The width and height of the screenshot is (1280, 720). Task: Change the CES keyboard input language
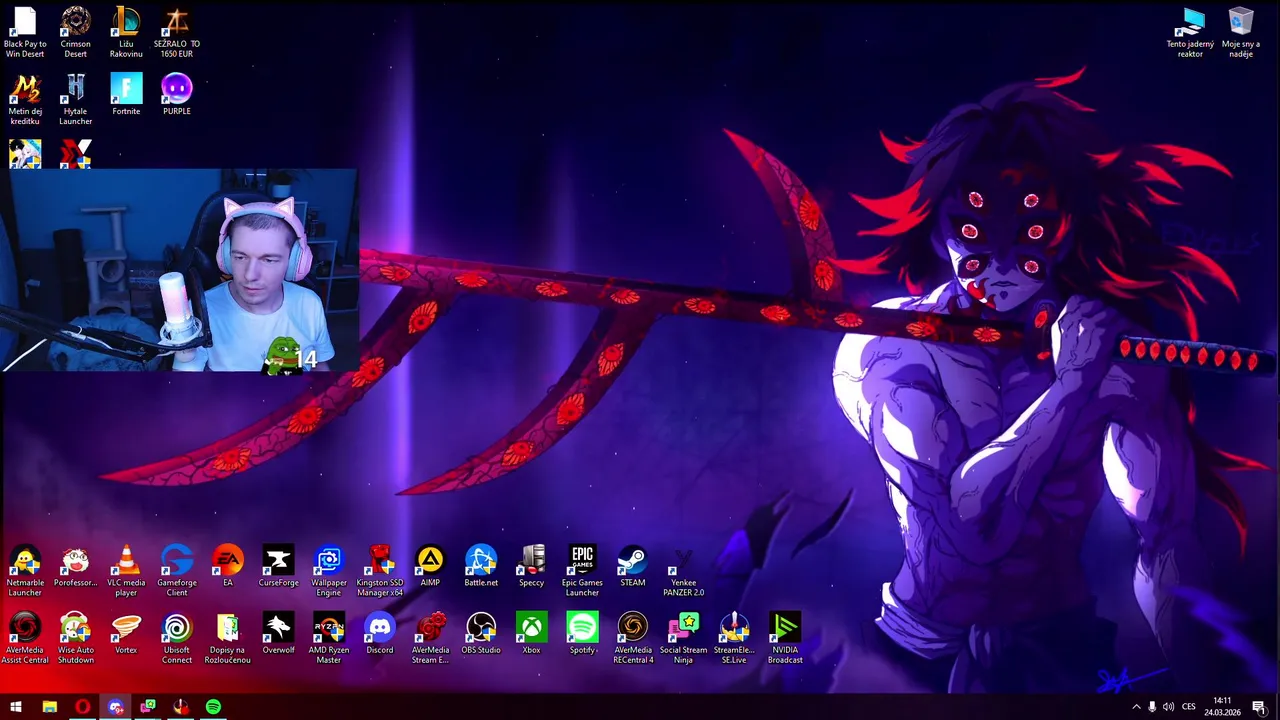coord(1189,707)
